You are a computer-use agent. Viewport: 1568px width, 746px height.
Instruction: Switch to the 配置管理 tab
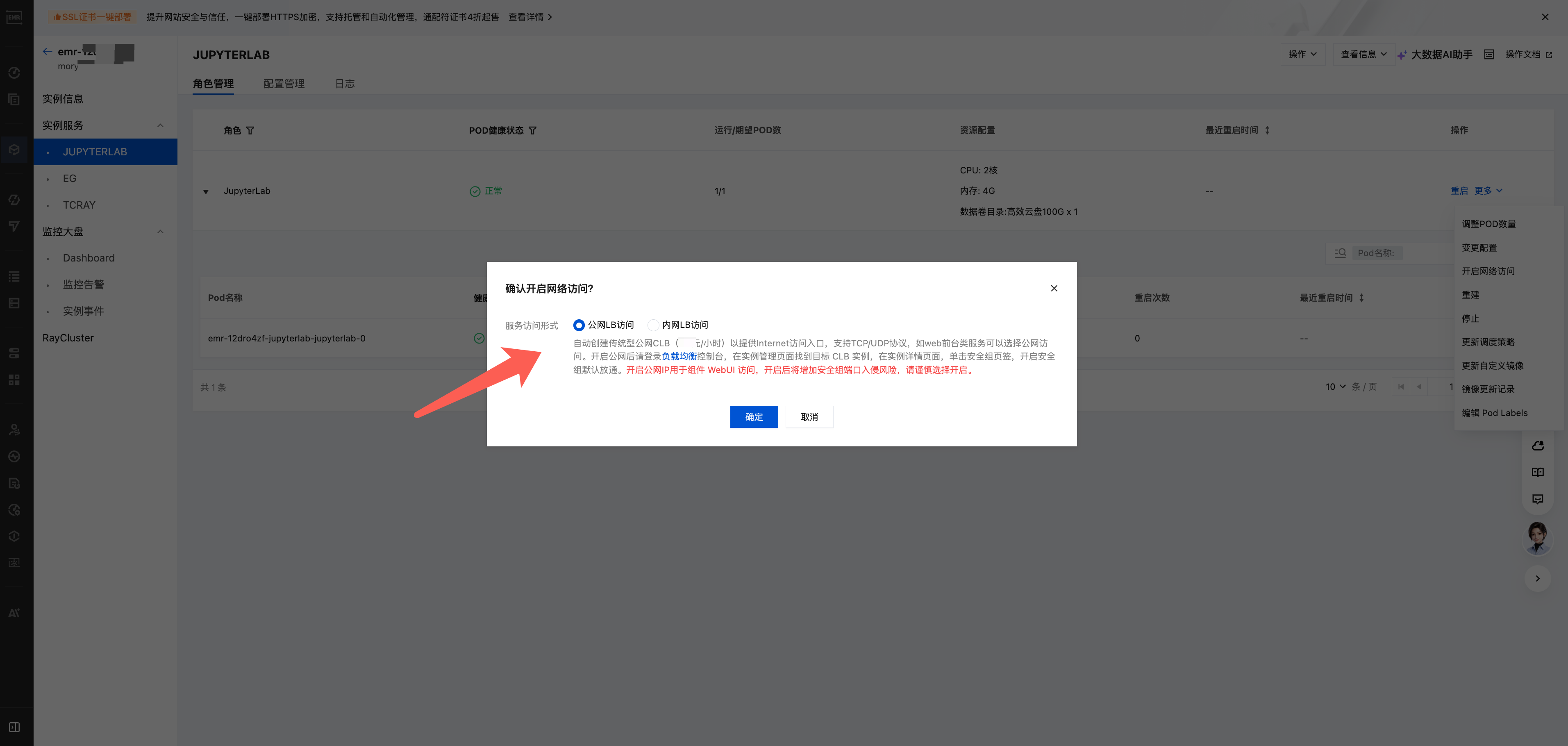click(284, 84)
